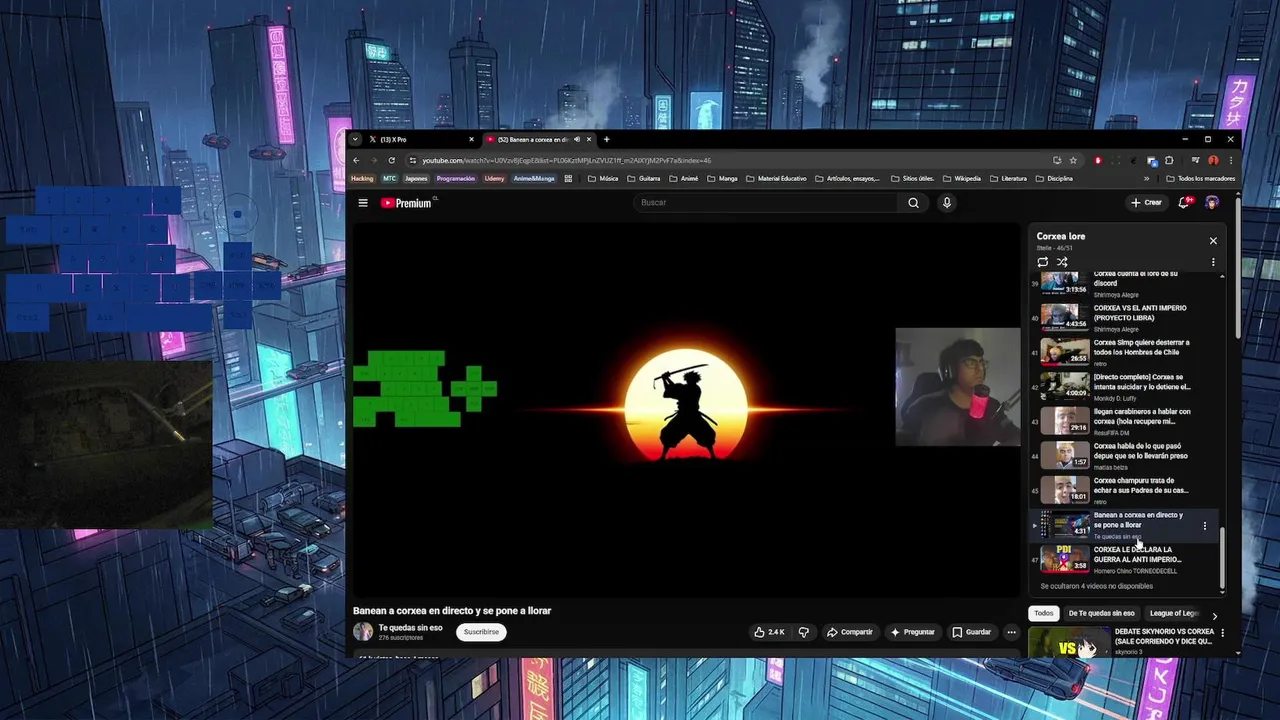Open the channel avatar under the video
This screenshot has width=1280, height=720.
coord(363,632)
